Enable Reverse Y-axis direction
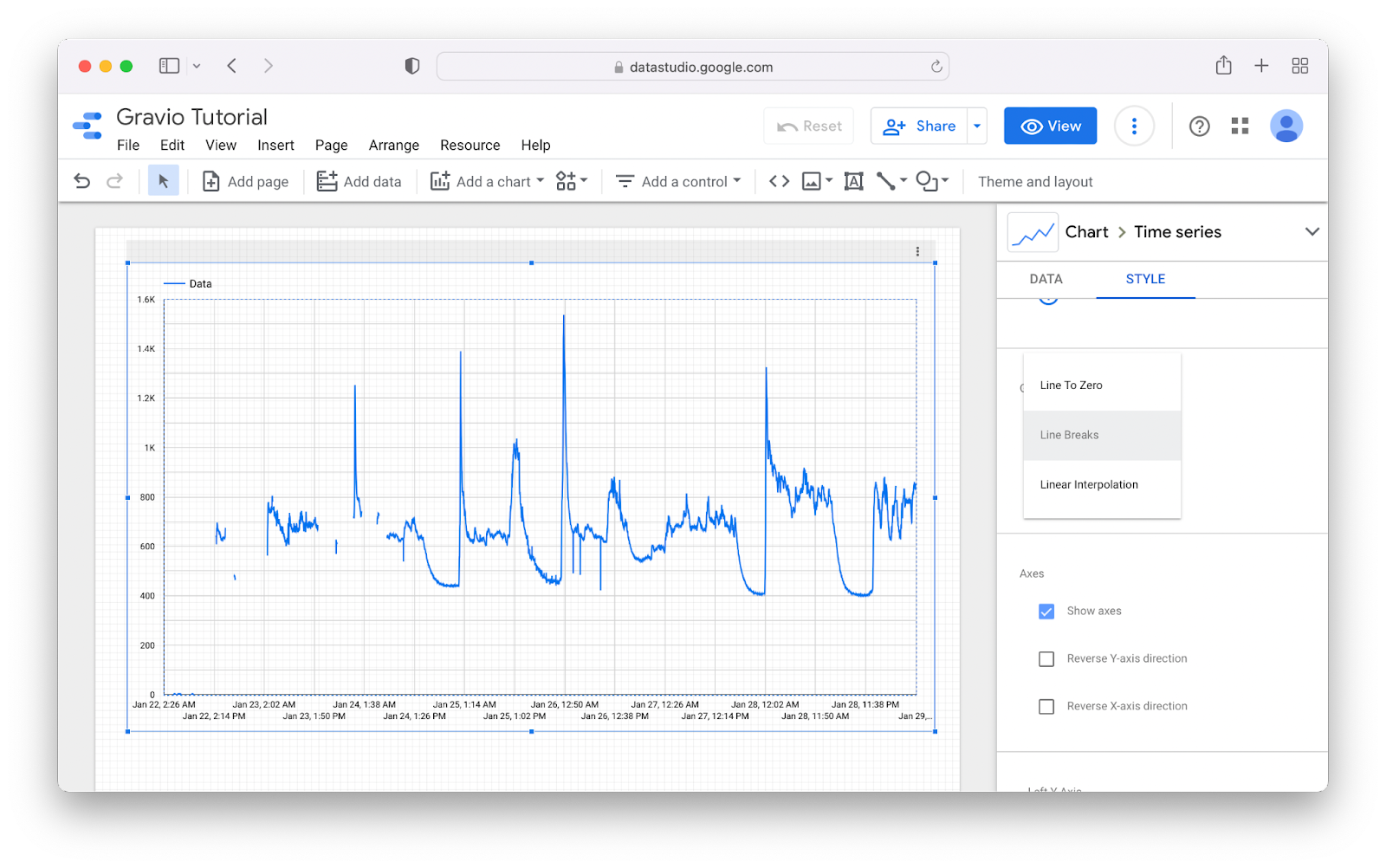Viewport: 1386px width, 868px height. tap(1046, 658)
